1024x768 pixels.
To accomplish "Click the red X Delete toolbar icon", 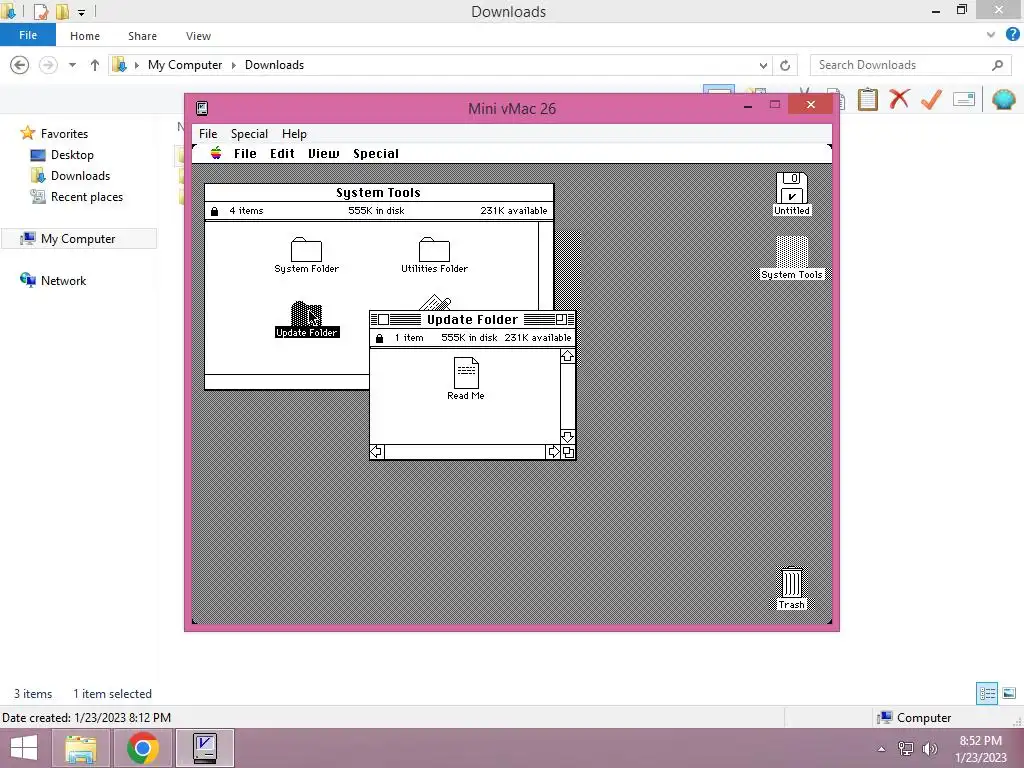I will (x=899, y=99).
